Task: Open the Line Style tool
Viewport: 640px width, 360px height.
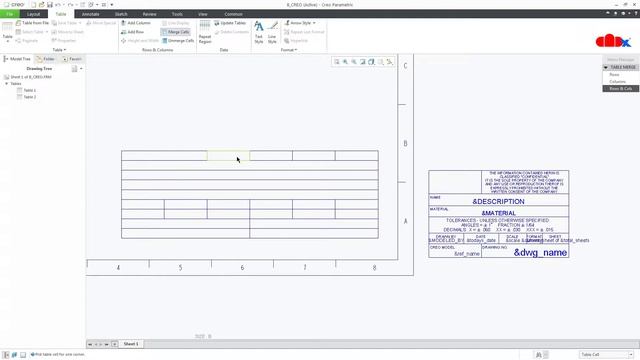Action: tap(272, 32)
